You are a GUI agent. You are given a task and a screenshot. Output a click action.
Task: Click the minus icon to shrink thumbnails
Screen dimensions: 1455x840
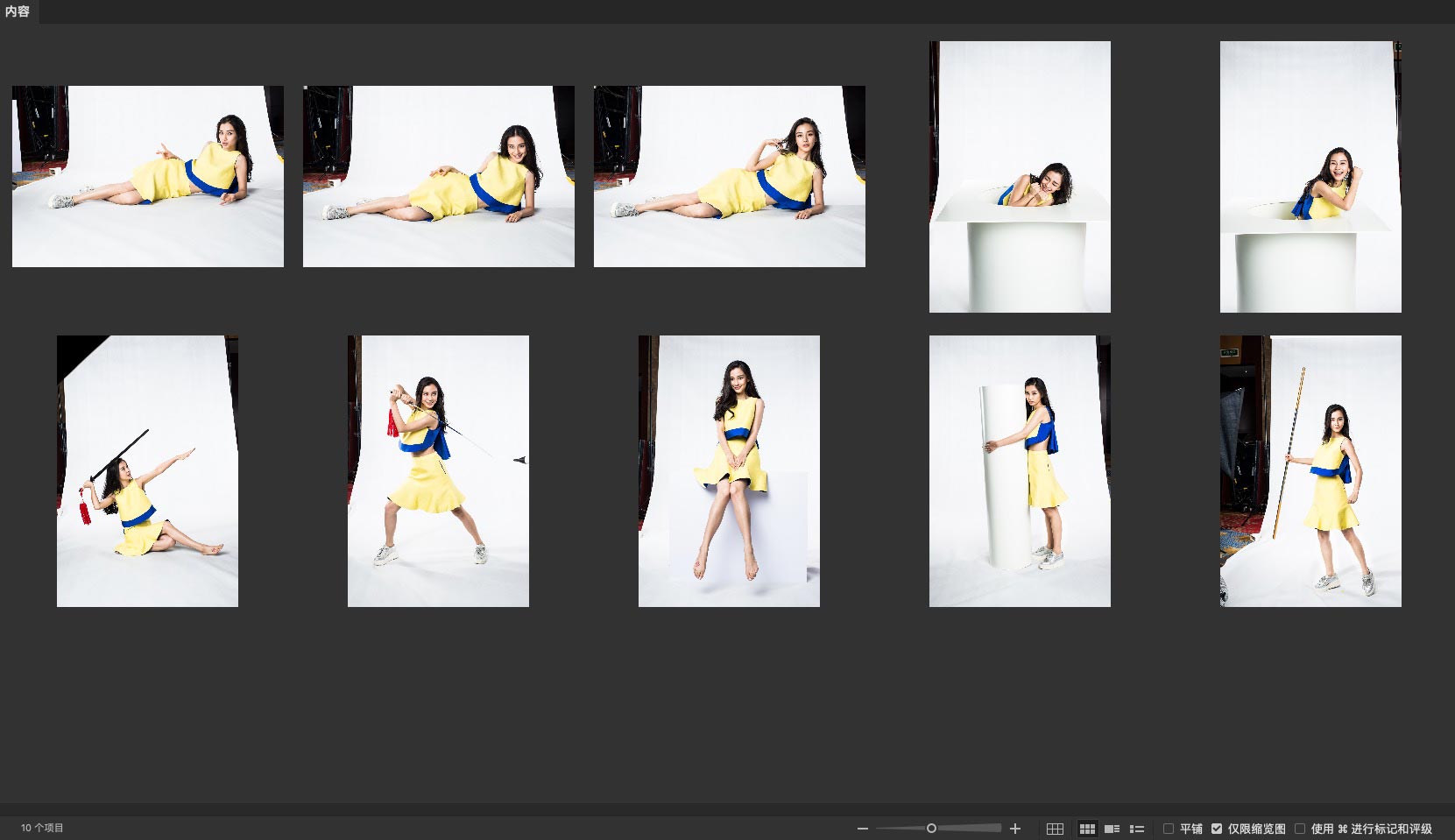point(863,829)
